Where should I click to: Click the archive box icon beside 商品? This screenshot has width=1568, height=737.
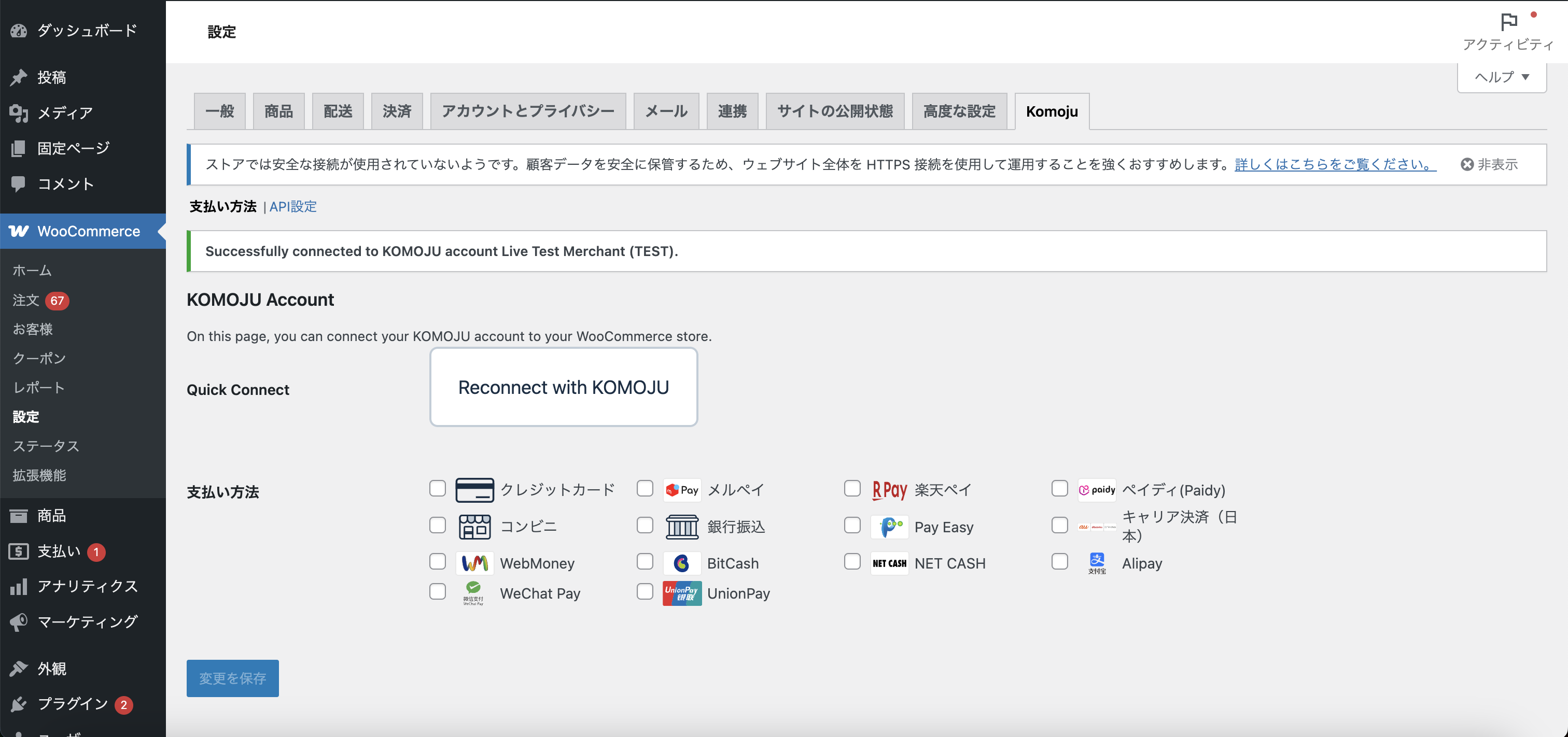click(x=19, y=516)
